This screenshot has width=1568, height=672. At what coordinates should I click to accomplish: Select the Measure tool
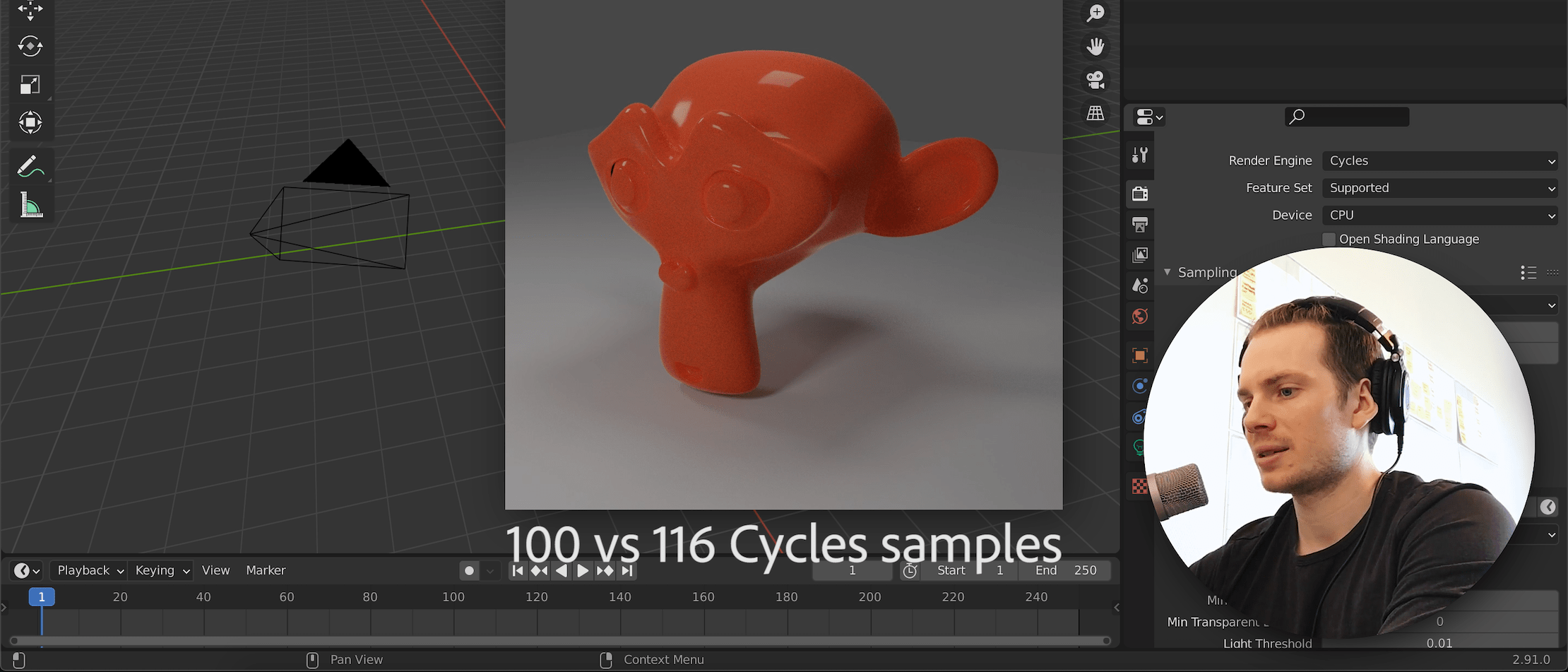tap(30, 205)
